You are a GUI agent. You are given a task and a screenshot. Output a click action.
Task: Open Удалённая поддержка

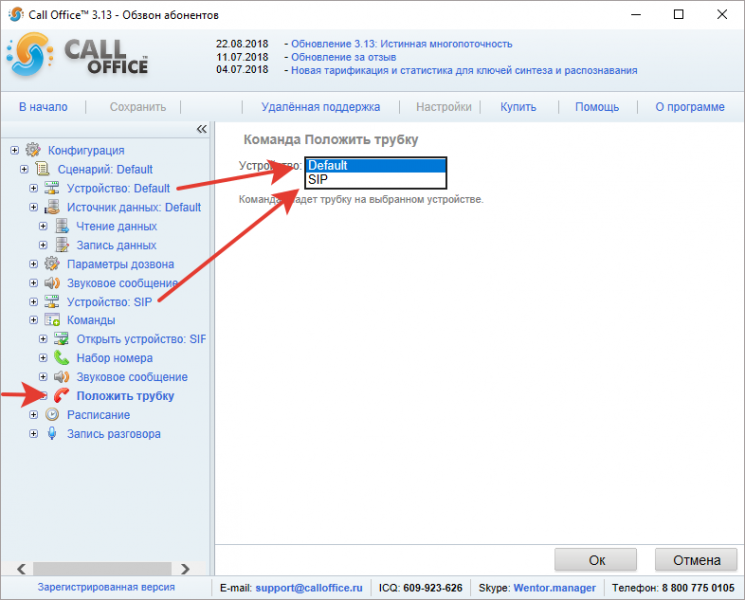point(321,107)
